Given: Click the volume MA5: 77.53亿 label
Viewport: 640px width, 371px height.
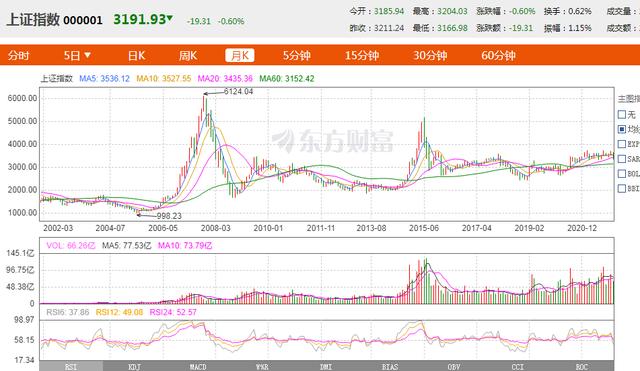Looking at the screenshot, I should (x=127, y=246).
